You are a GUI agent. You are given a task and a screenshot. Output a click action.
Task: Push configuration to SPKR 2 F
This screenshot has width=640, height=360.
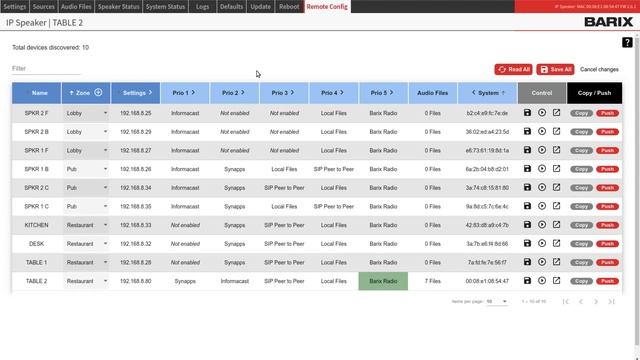[x=607, y=113]
